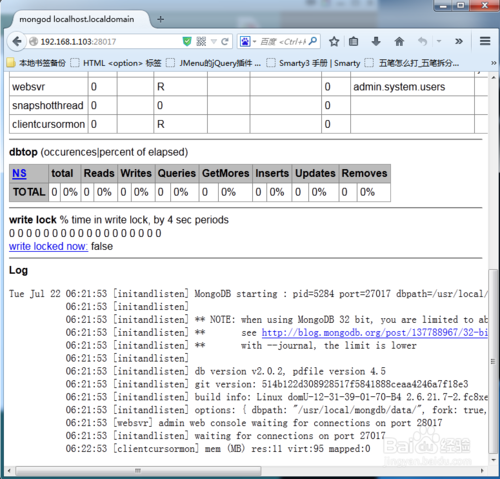The image size is (500, 479).
Task: Open the blog.mongodb.org link in the log
Action: (x=375, y=332)
